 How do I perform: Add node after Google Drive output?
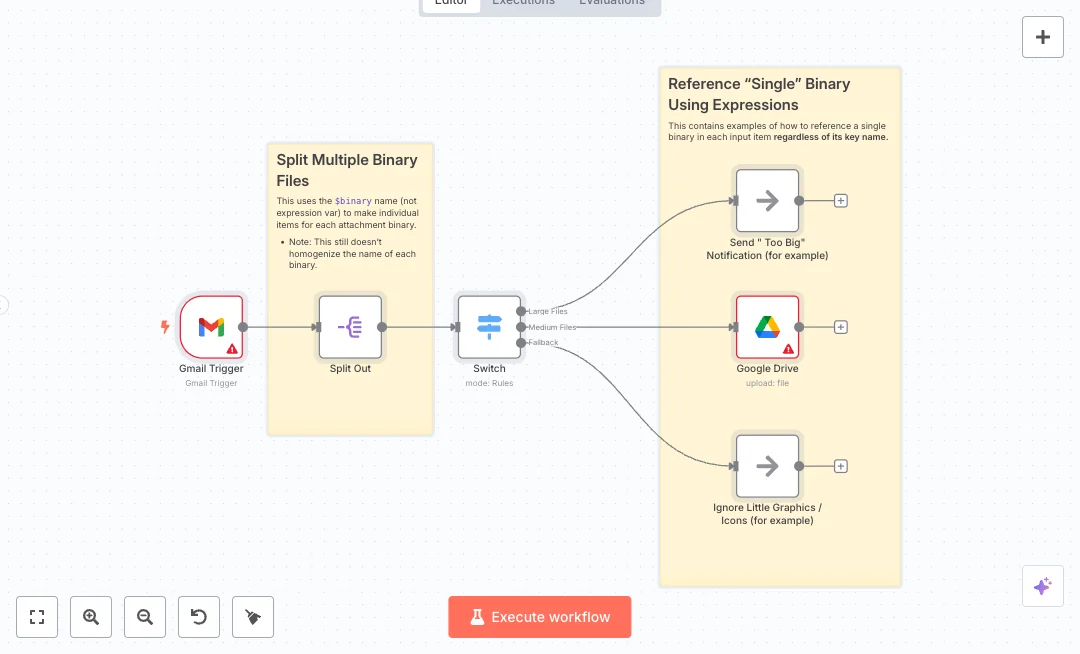click(841, 327)
